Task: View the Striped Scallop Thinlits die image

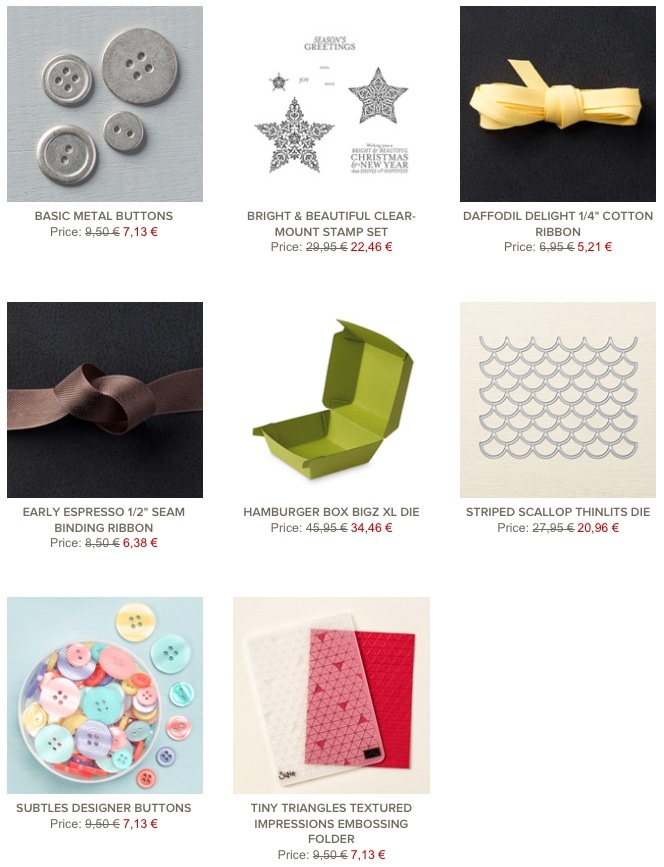Action: point(558,400)
